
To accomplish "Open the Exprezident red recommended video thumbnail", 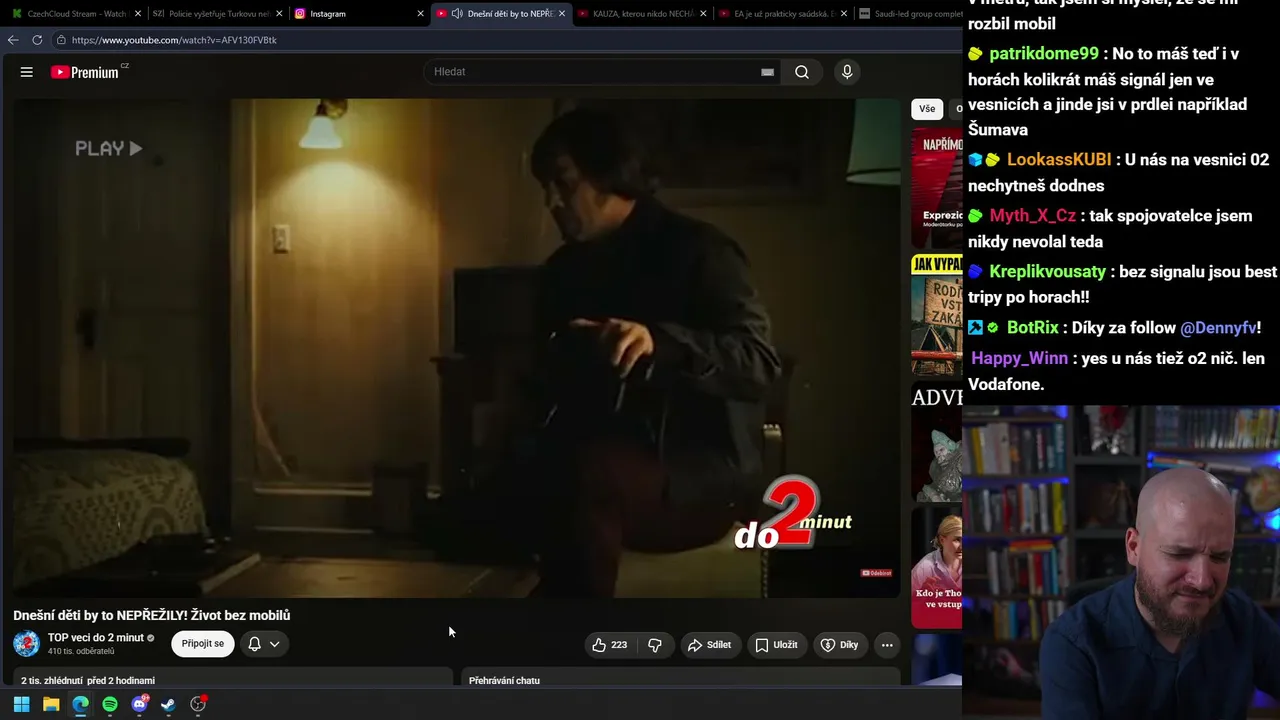I will pyautogui.click(x=937, y=188).
